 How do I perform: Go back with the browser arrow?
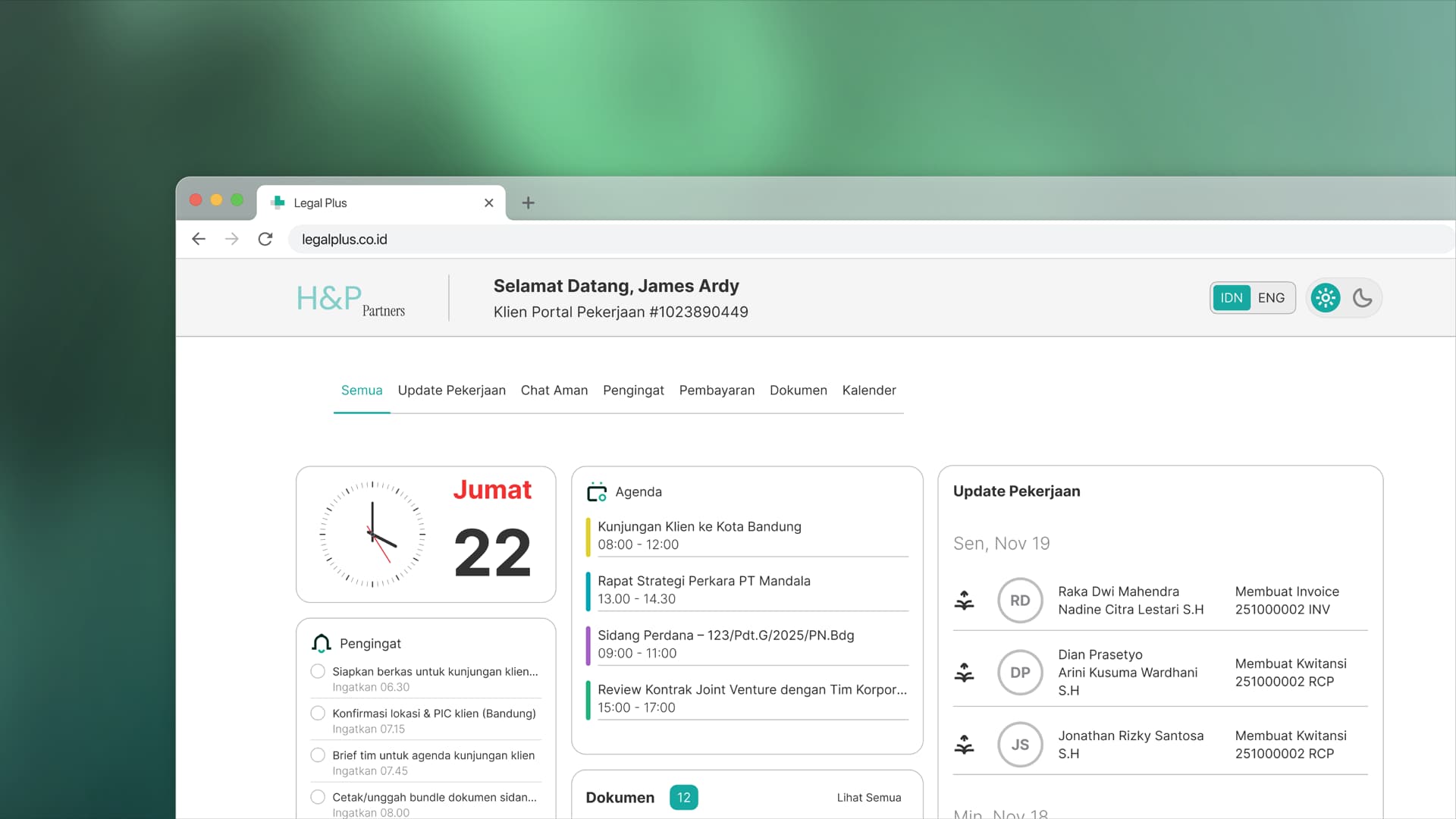tap(199, 240)
